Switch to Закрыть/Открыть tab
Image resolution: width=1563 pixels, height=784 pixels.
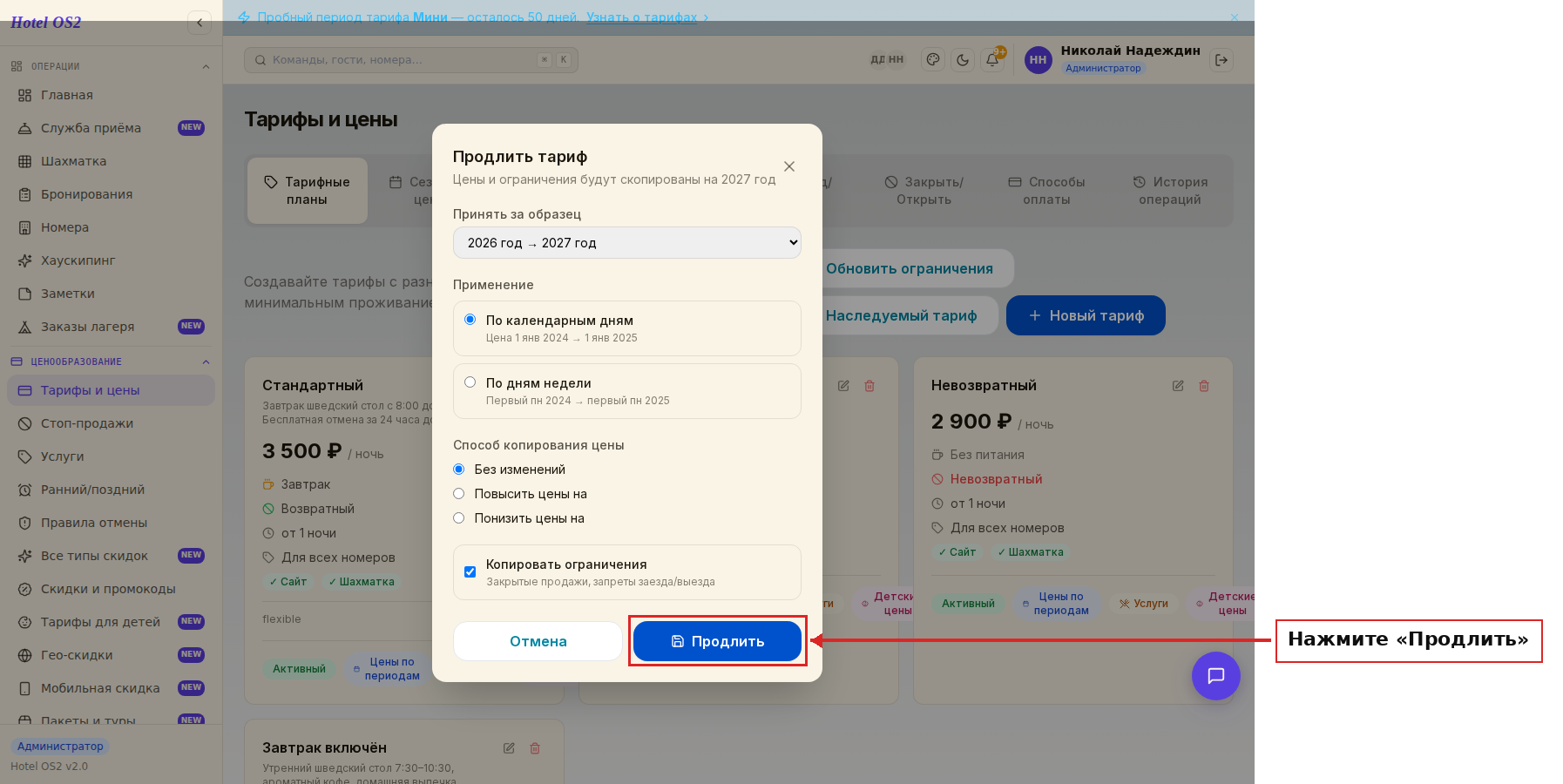tap(924, 191)
